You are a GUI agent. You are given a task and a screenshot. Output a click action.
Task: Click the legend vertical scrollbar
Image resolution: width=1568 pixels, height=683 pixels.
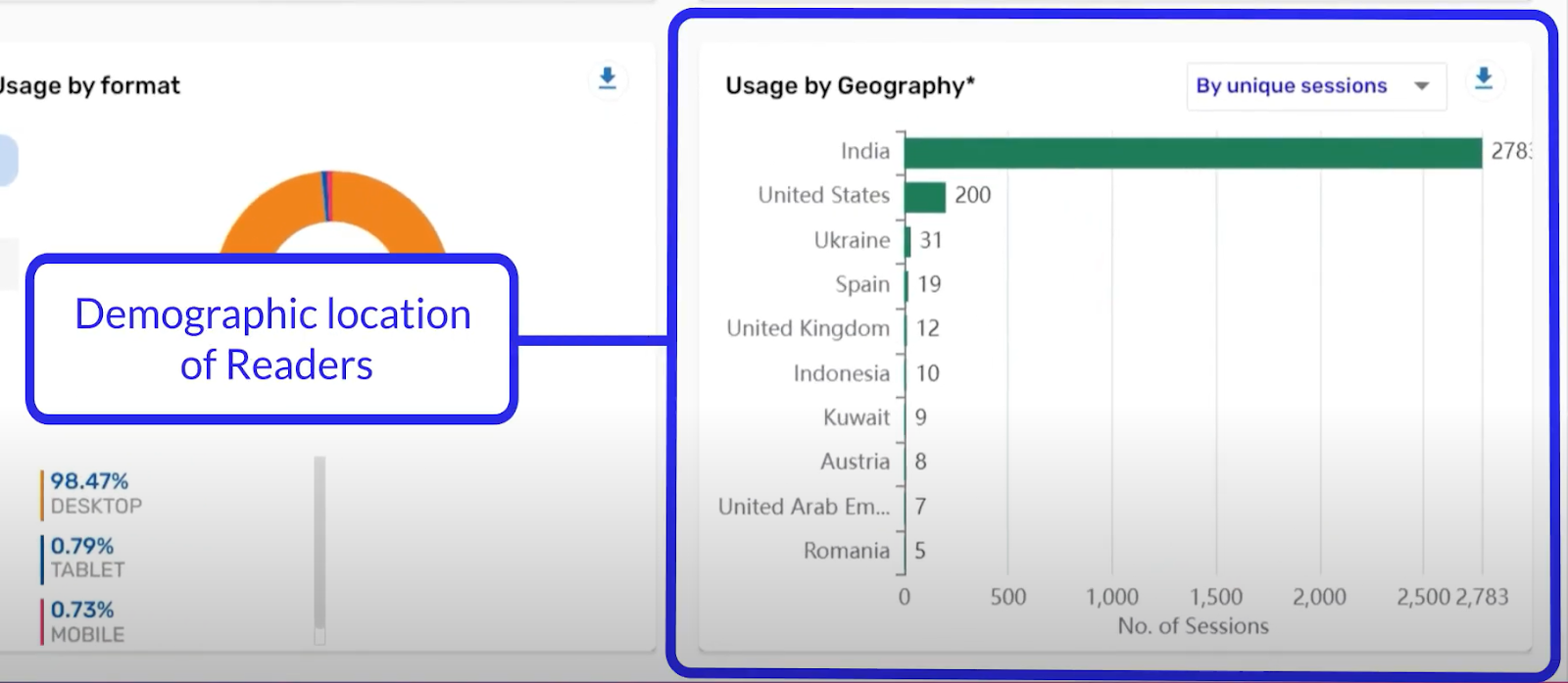[319, 550]
